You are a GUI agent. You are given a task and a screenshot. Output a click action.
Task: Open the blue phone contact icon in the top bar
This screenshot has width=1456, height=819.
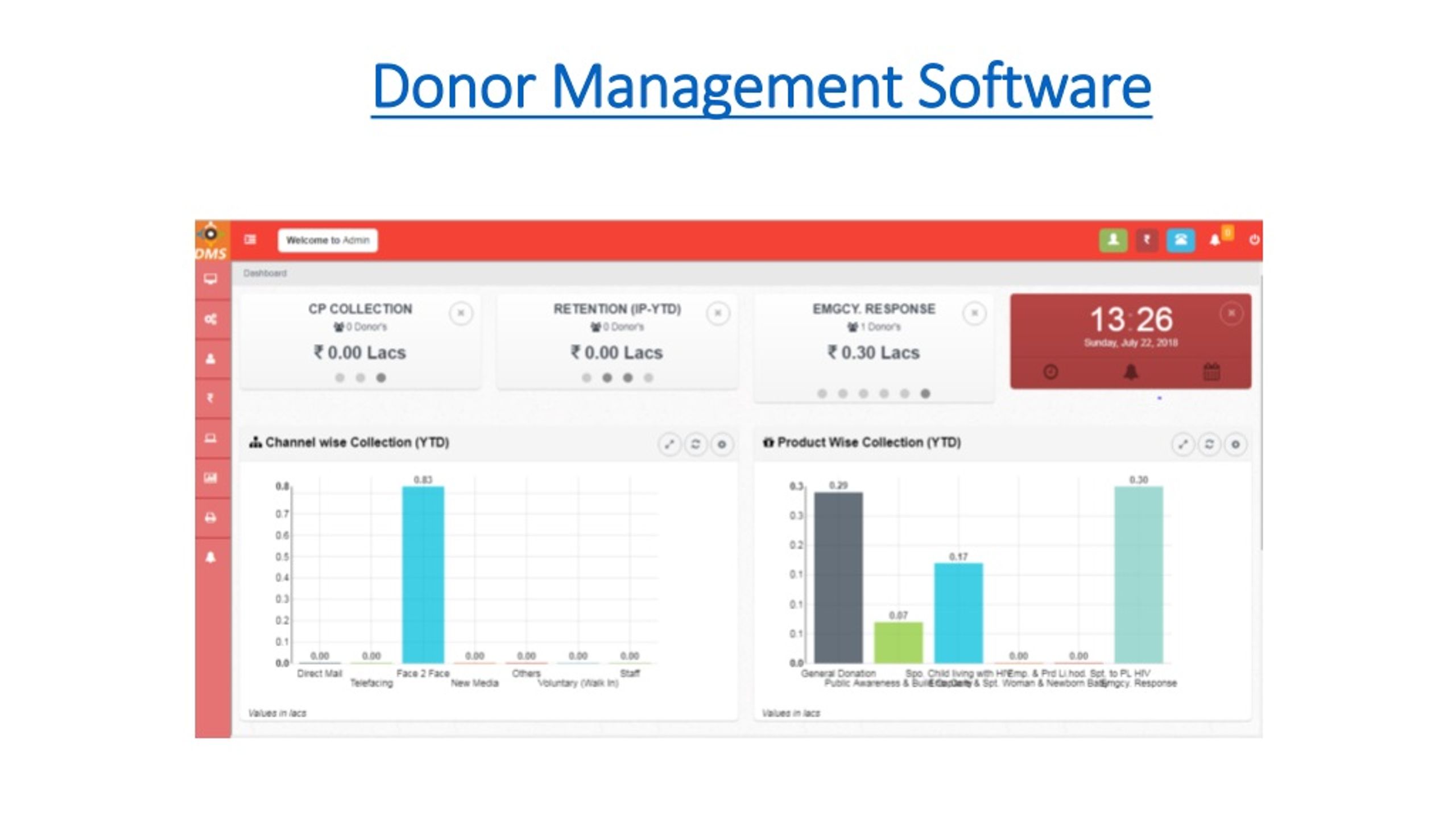[1181, 241]
